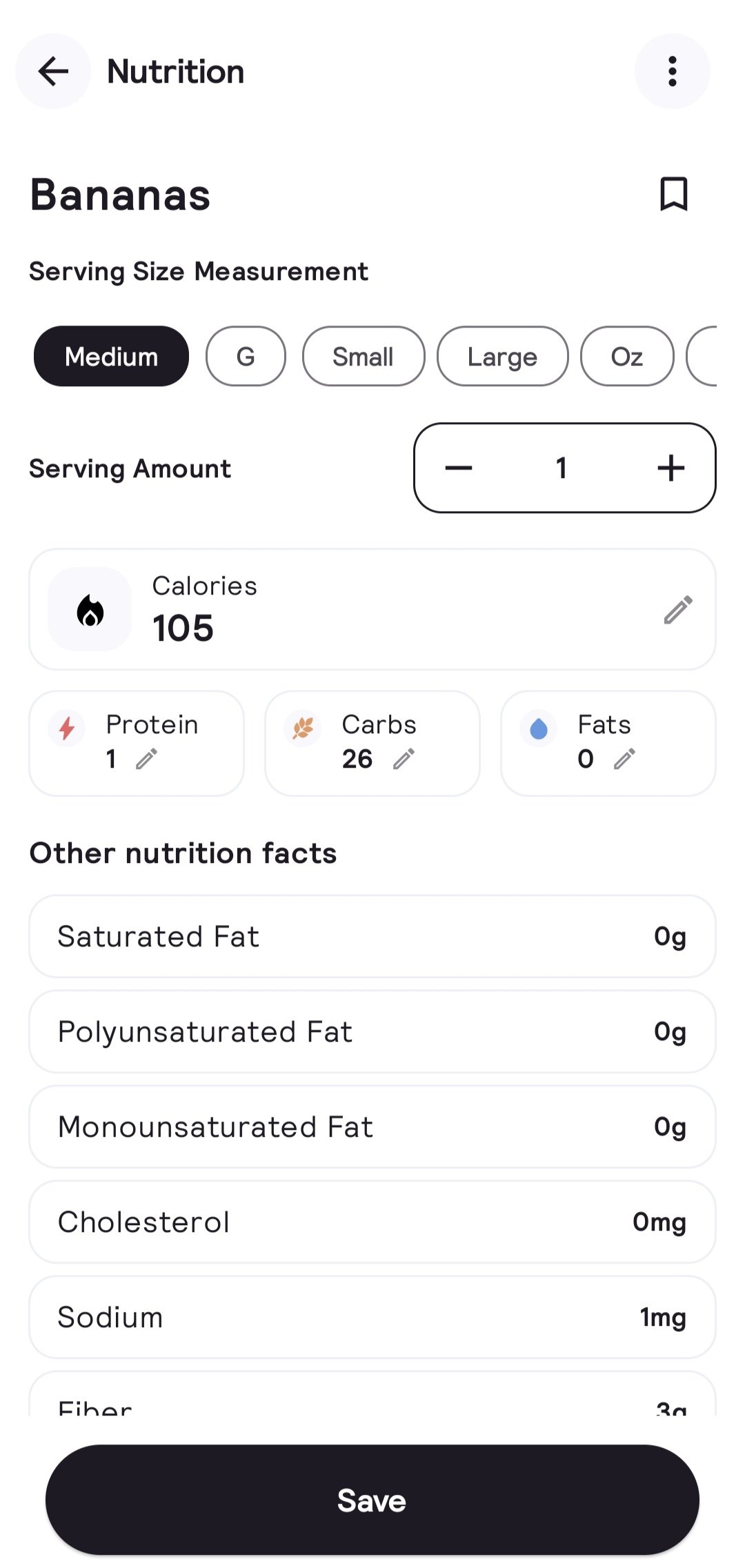The image size is (745, 1568).
Task: Select the G serving size chip
Action: pos(246,357)
